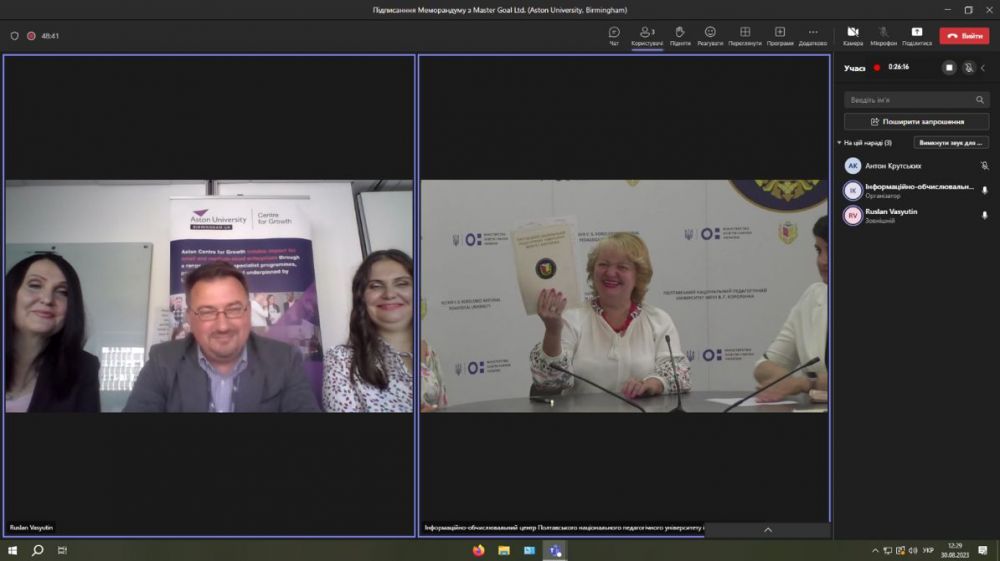The image size is (1000, 561).
Task: Open the reactions emoji menu
Action: (710, 35)
